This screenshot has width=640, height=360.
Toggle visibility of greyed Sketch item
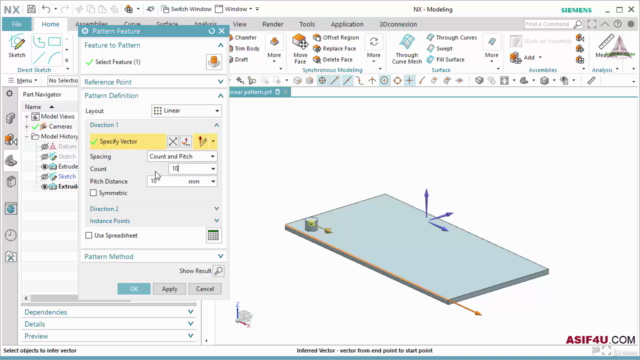point(44,157)
